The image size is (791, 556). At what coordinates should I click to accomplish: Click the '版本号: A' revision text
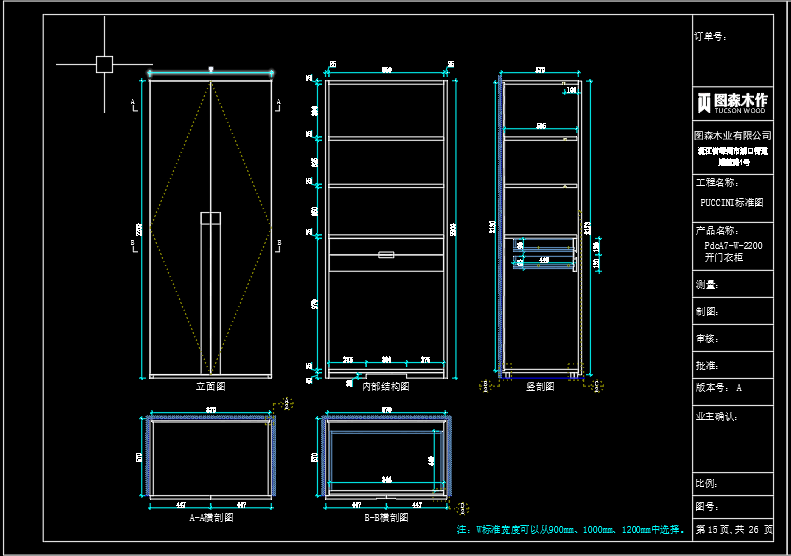[x=719, y=388]
